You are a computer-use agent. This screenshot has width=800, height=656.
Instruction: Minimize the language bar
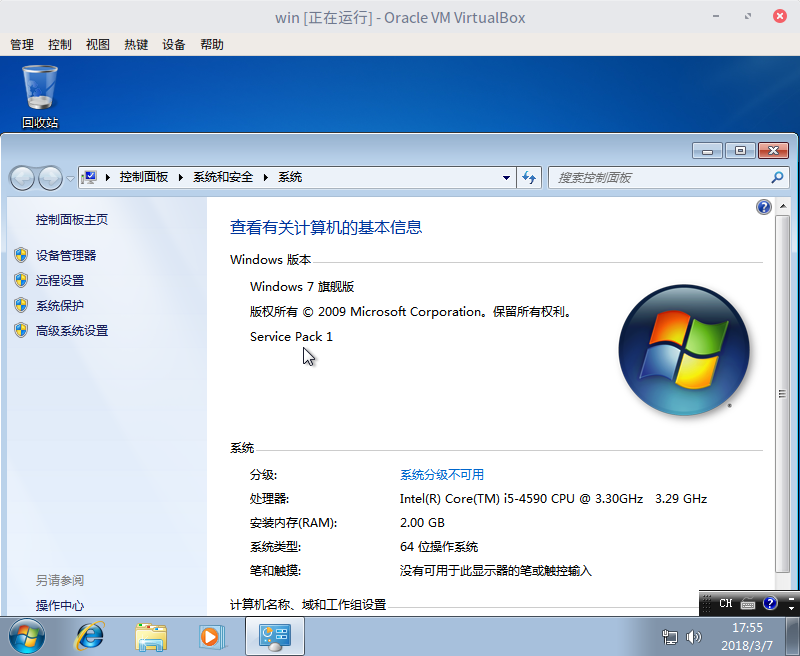click(x=791, y=598)
